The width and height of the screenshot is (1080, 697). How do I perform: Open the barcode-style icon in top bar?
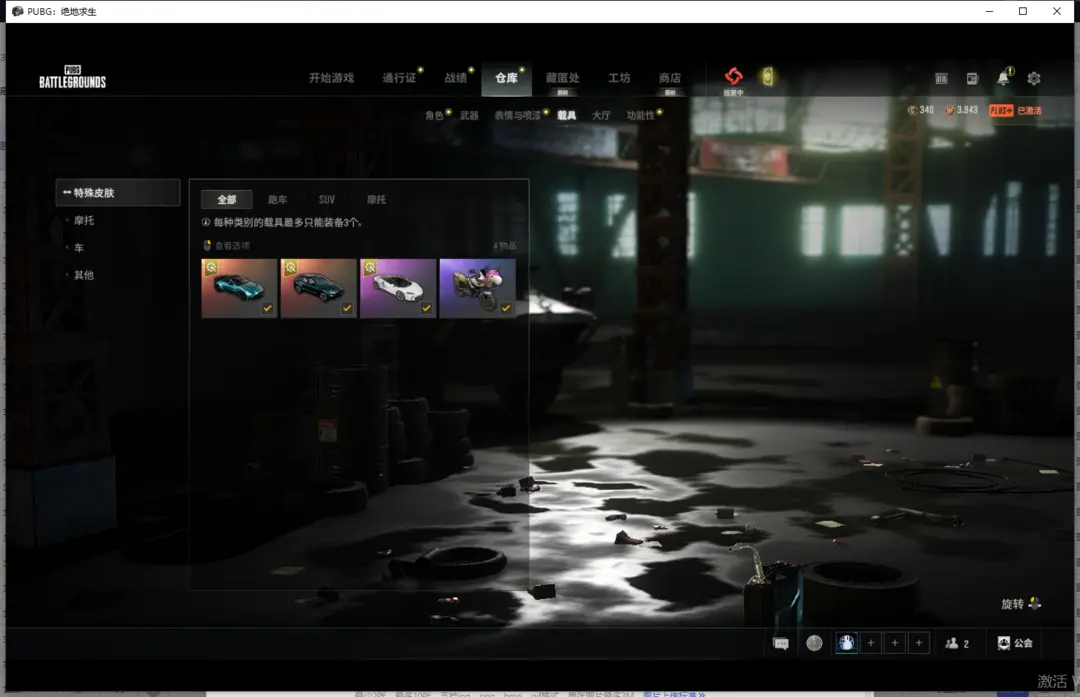click(x=942, y=79)
